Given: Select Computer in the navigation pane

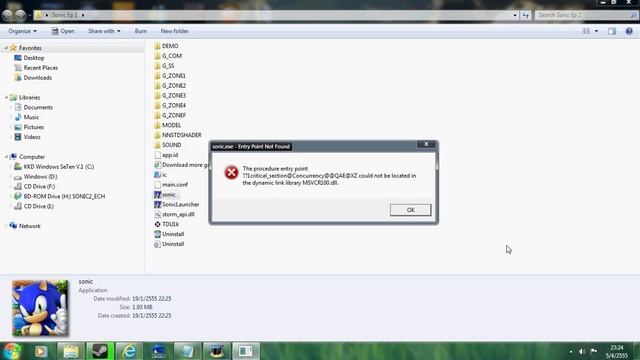Looking at the screenshot, I should click(32, 157).
